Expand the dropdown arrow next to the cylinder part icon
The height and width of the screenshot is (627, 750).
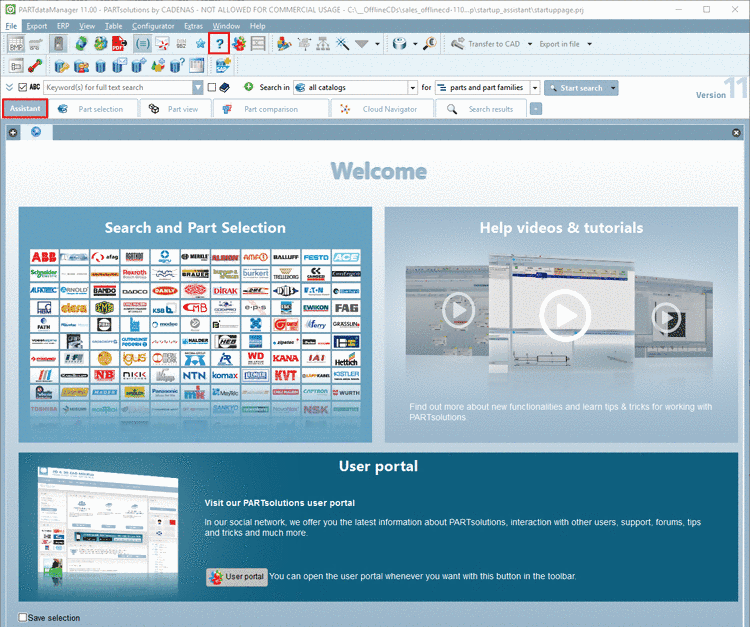click(x=415, y=44)
